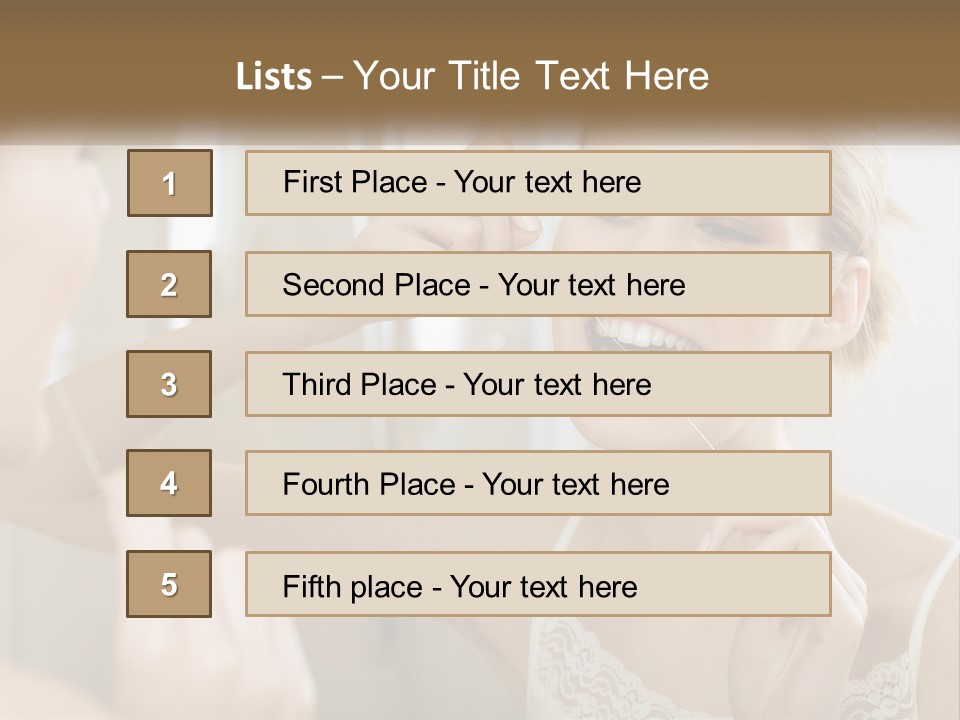
Task: Select the 'Fifth place' words
Action: pyautogui.click(x=353, y=587)
